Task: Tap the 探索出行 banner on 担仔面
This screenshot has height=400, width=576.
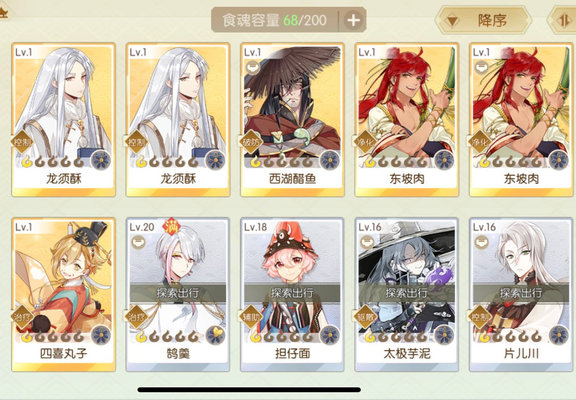Action: 292,293
